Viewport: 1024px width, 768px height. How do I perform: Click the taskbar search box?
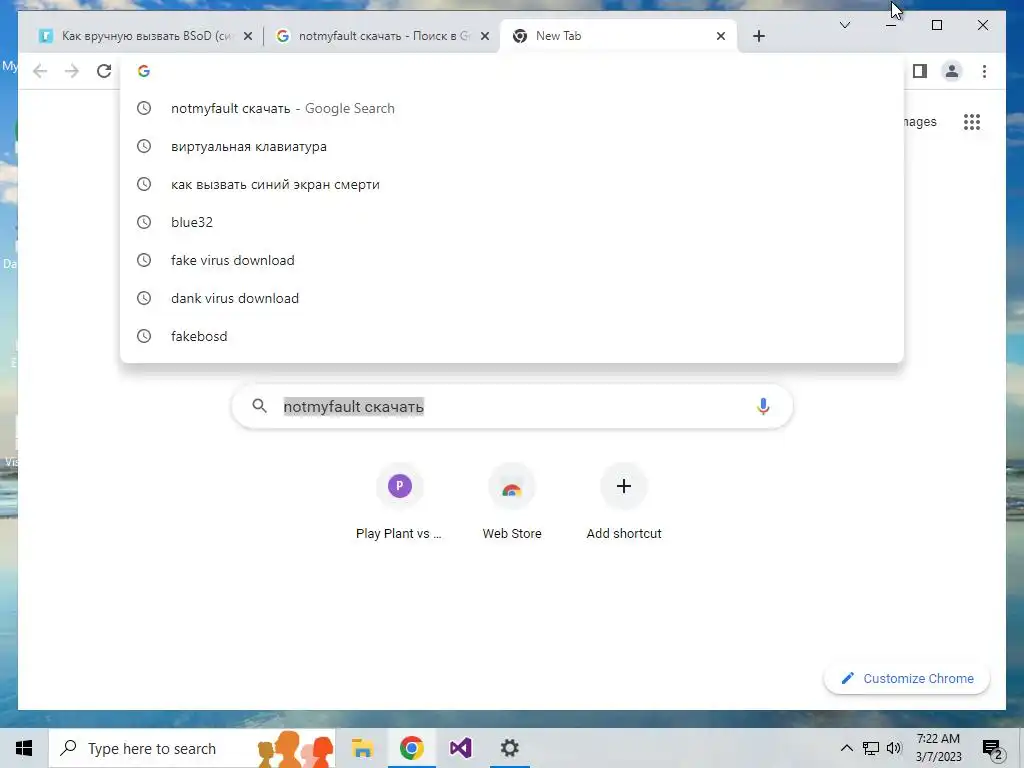click(192, 748)
